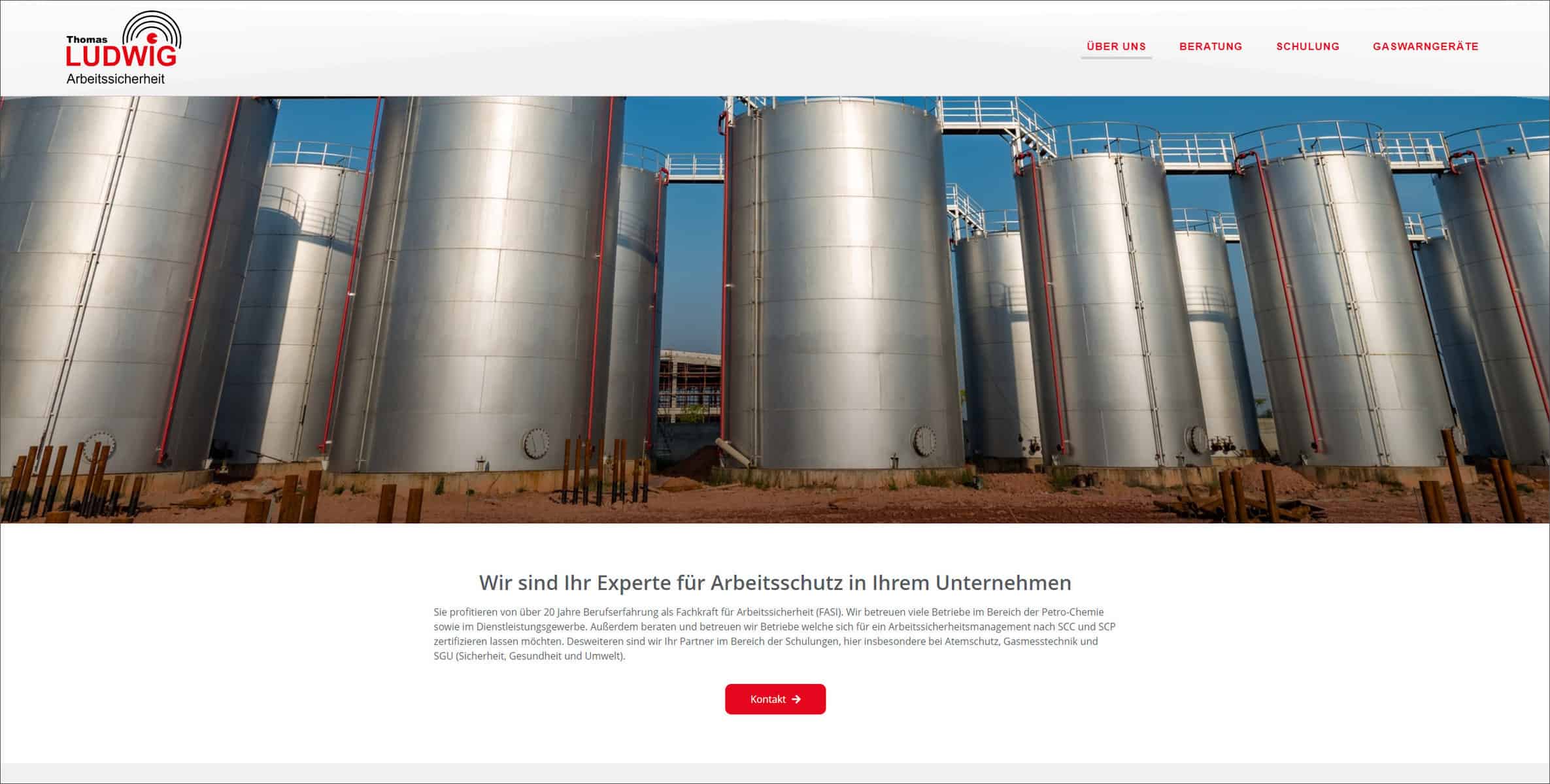Select SCHULUNG in the navigation

pyautogui.click(x=1307, y=46)
